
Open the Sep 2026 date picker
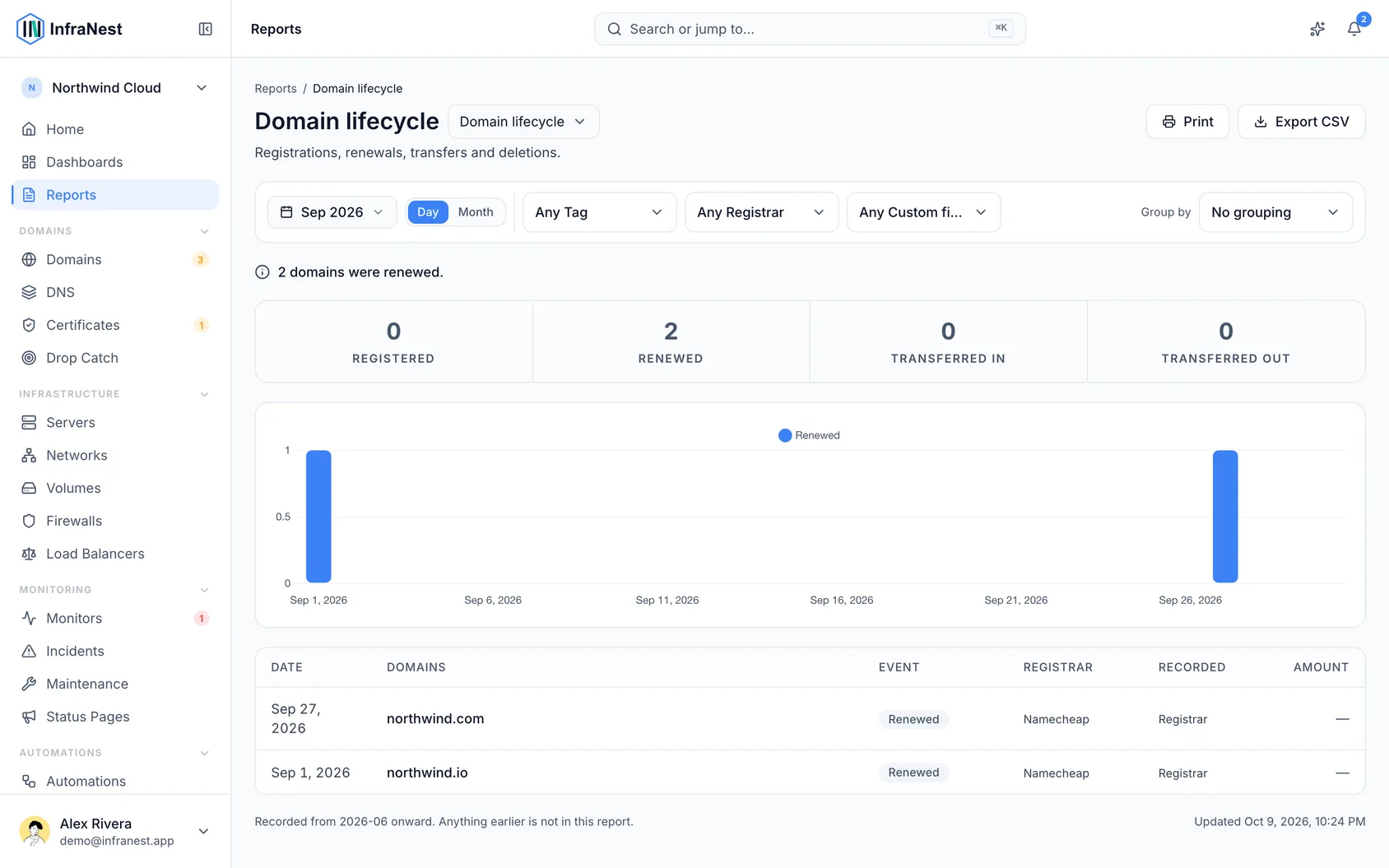(x=332, y=212)
